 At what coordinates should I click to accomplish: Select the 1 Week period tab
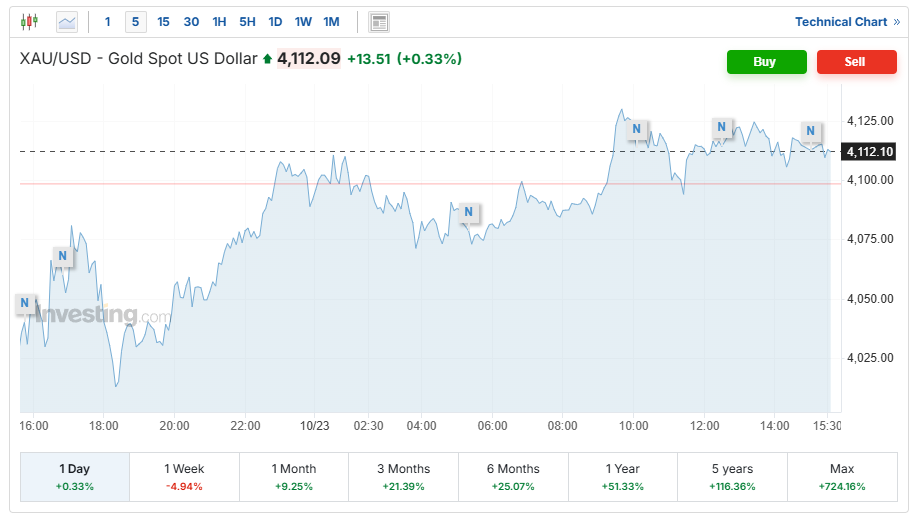click(x=184, y=476)
